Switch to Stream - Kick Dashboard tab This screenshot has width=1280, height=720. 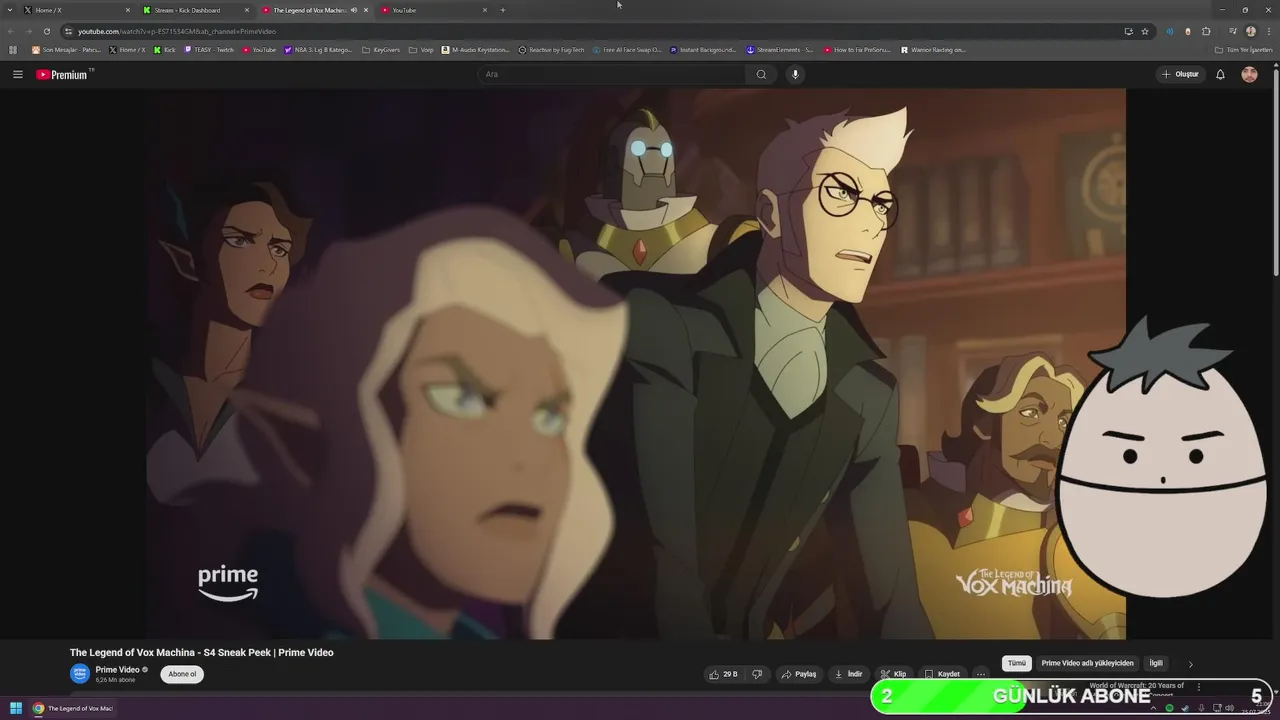coord(196,10)
